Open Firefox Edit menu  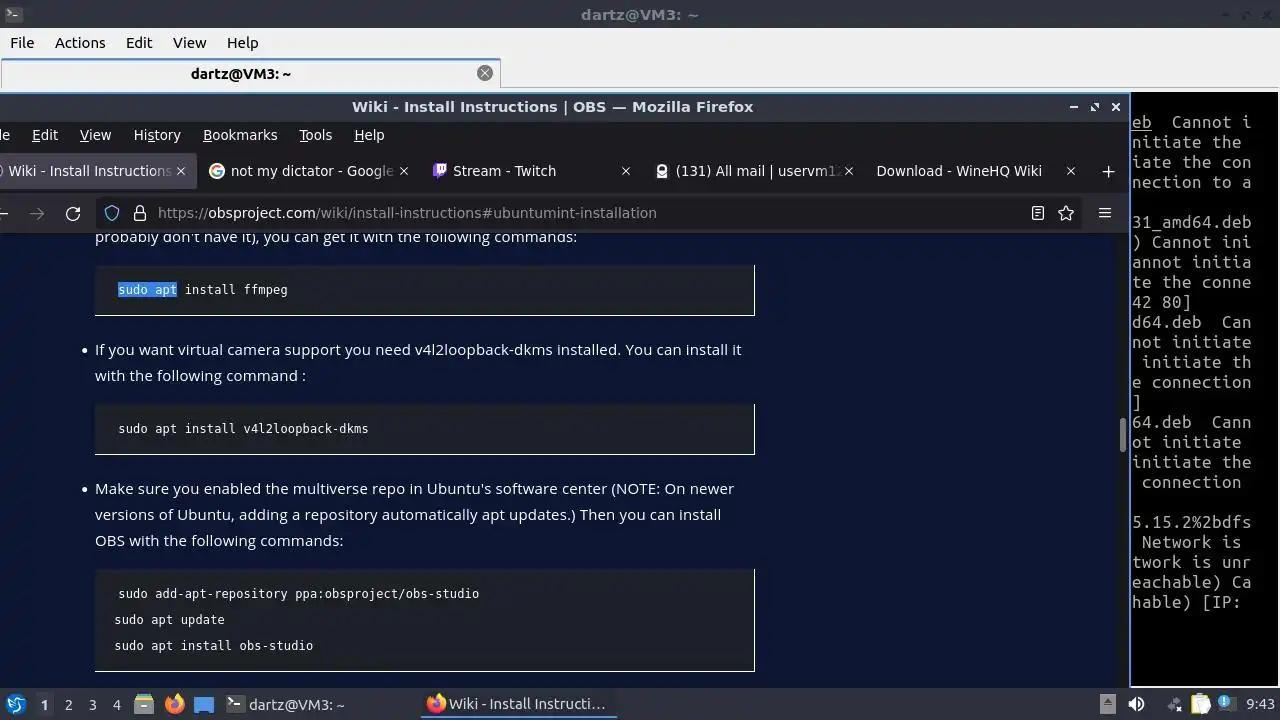[45, 135]
